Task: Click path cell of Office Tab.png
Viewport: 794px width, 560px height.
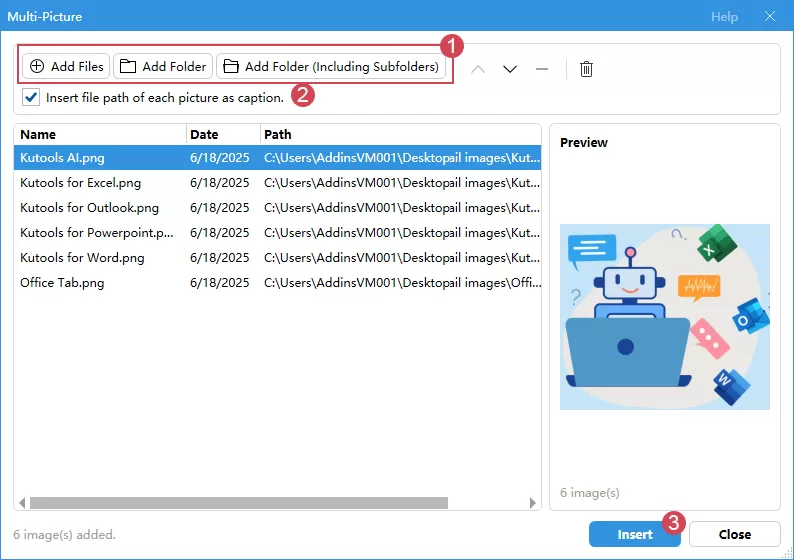Action: 402,283
